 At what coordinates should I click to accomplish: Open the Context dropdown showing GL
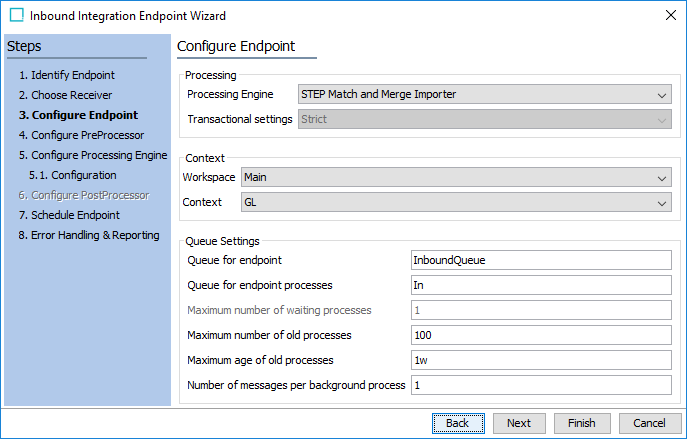point(456,202)
